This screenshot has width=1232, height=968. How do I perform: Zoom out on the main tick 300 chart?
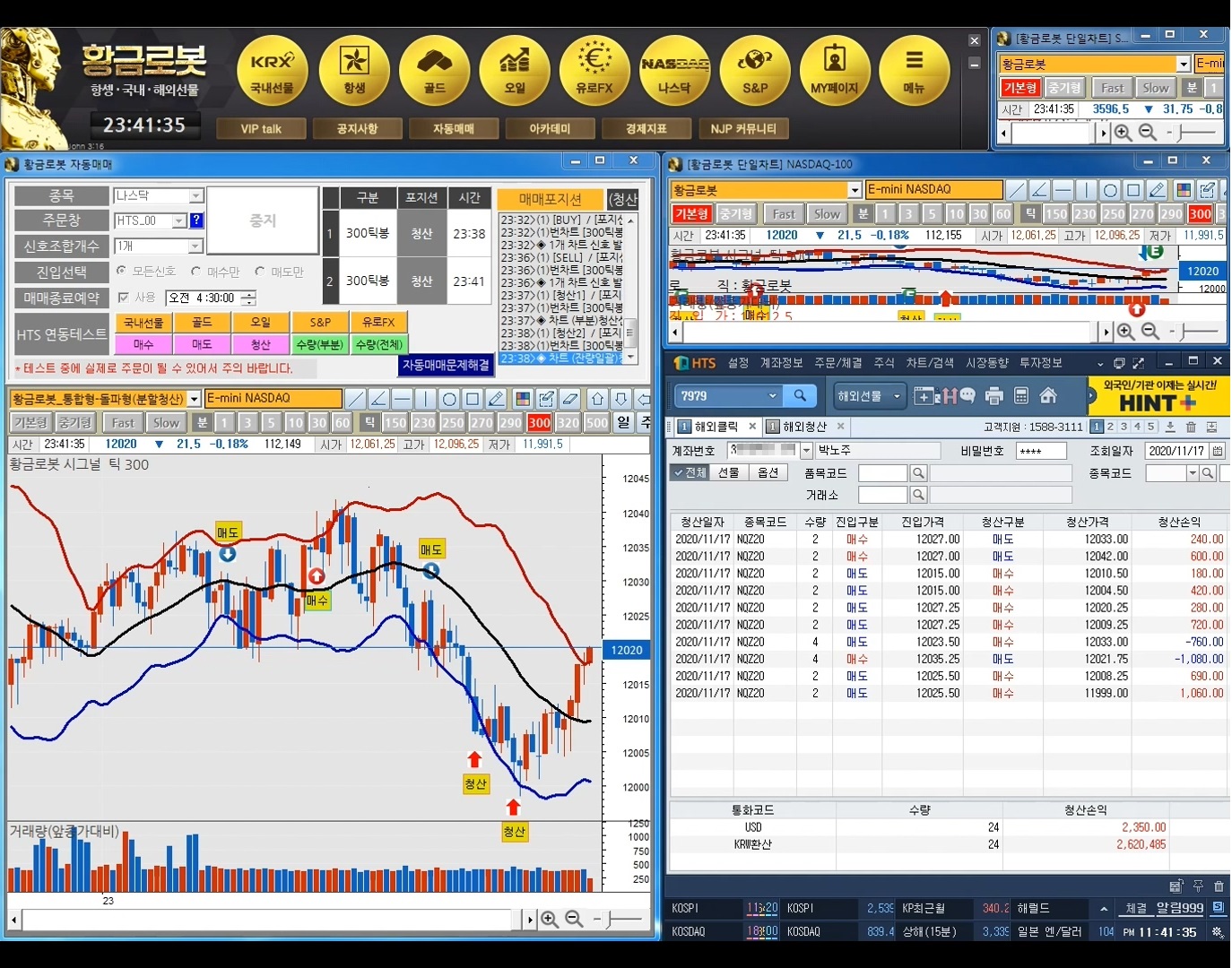[574, 919]
